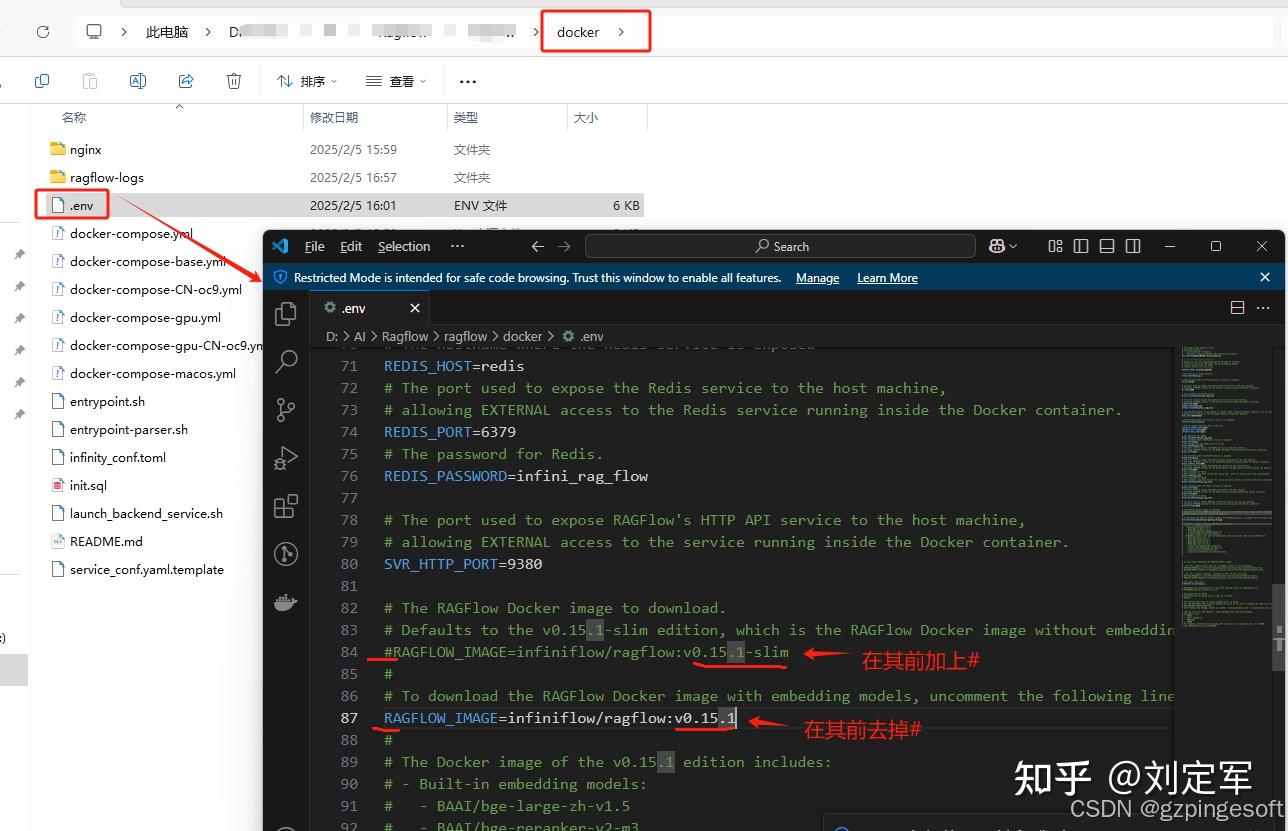Click the VS Code Search command box
1288x831 pixels.
[780, 246]
